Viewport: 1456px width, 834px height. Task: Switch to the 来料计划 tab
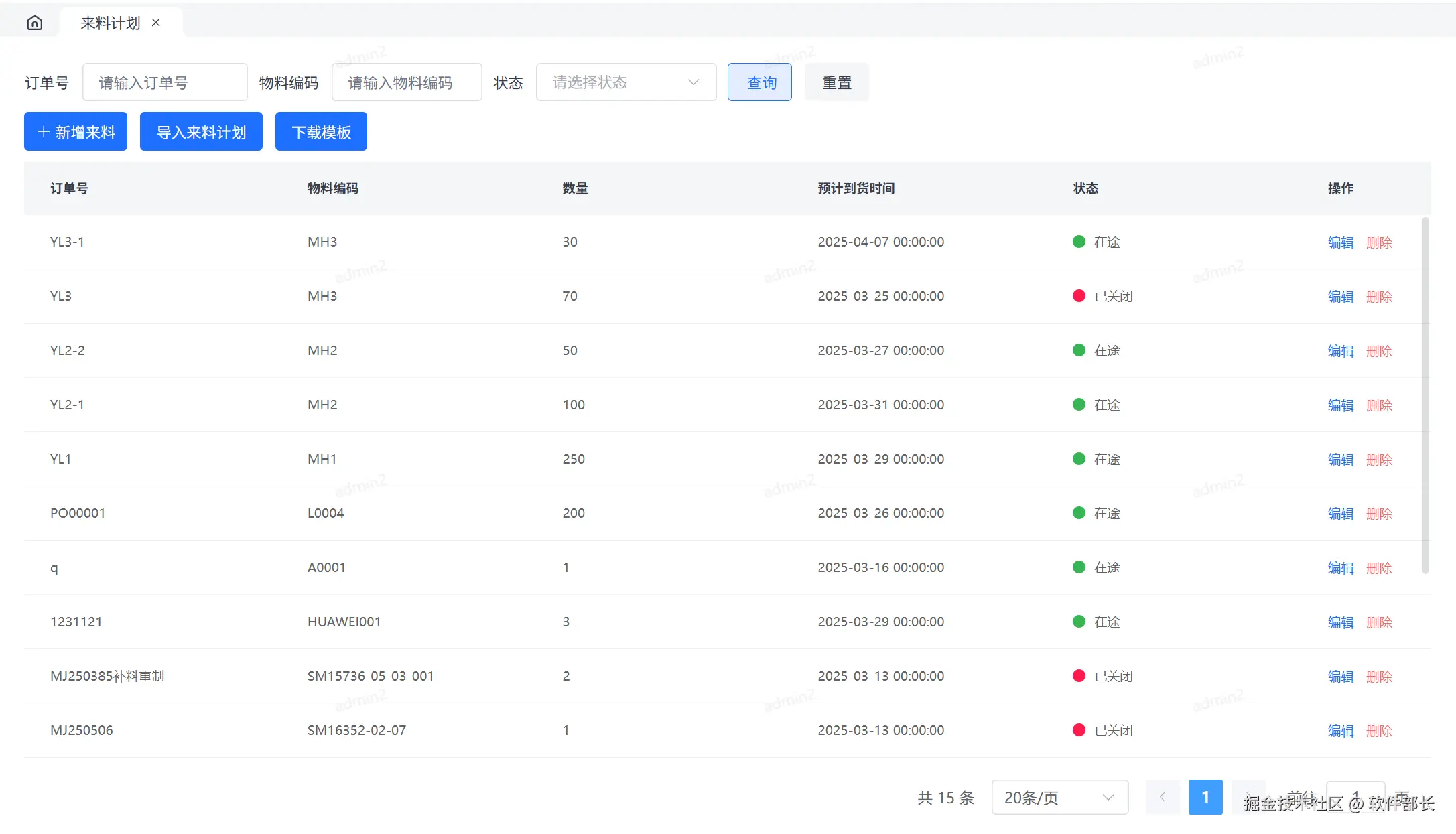tap(111, 23)
